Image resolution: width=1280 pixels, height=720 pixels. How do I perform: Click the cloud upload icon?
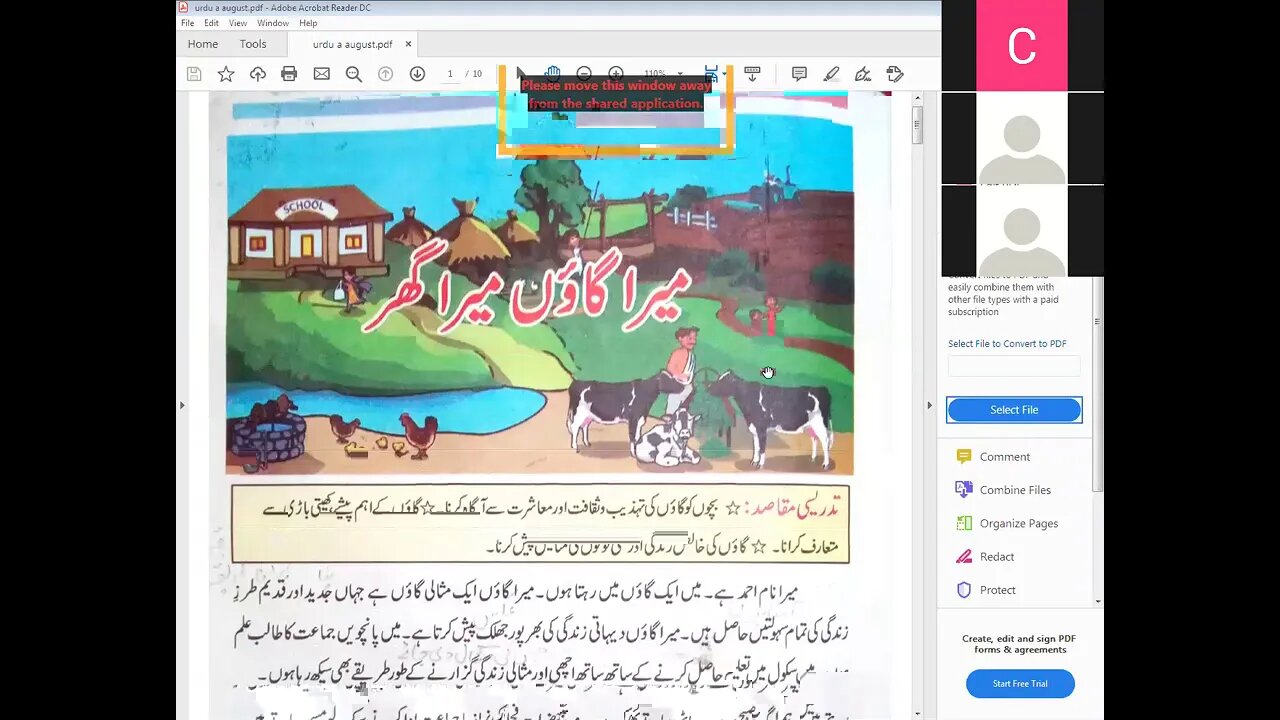click(258, 74)
